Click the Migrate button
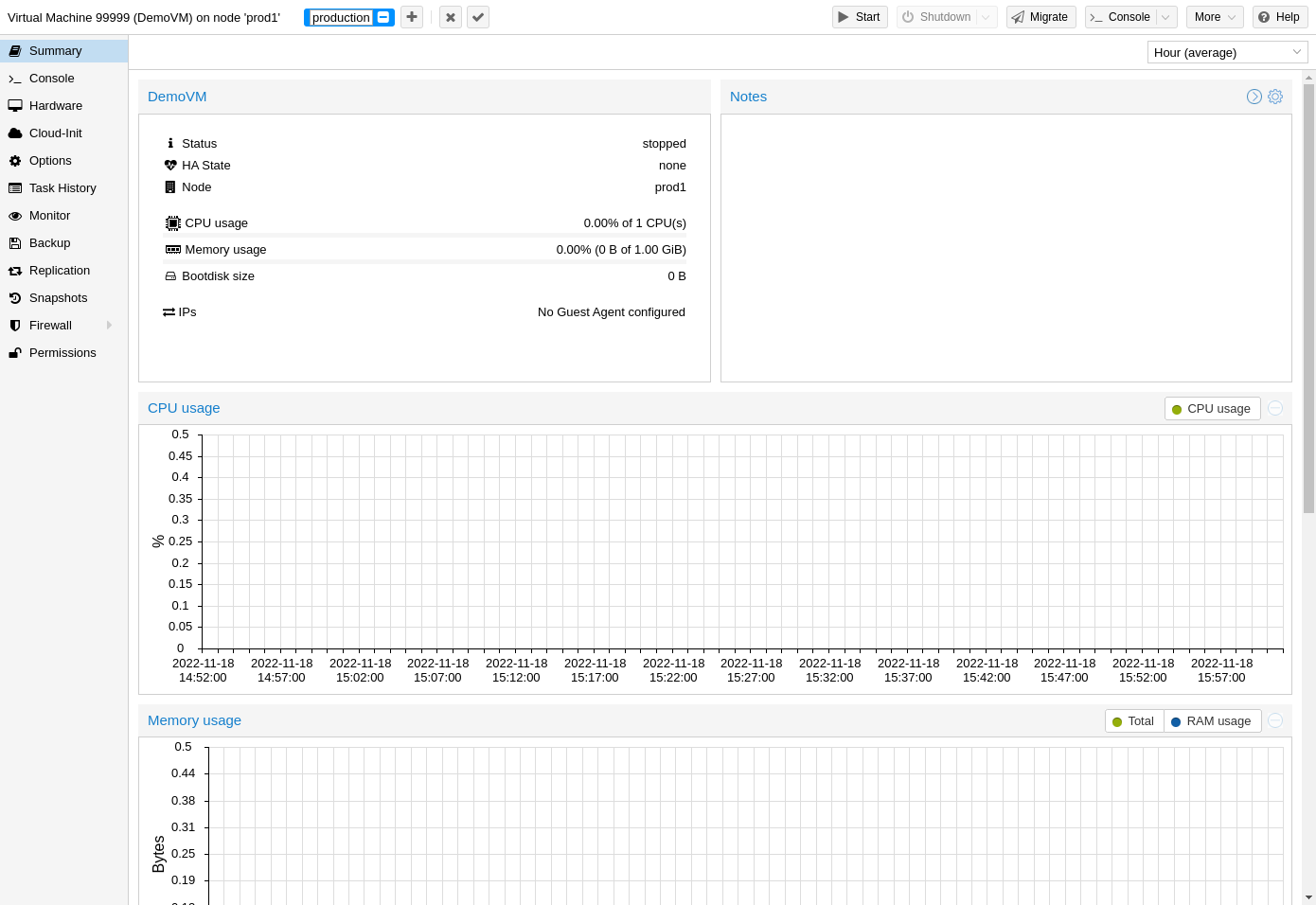 pyautogui.click(x=1040, y=17)
